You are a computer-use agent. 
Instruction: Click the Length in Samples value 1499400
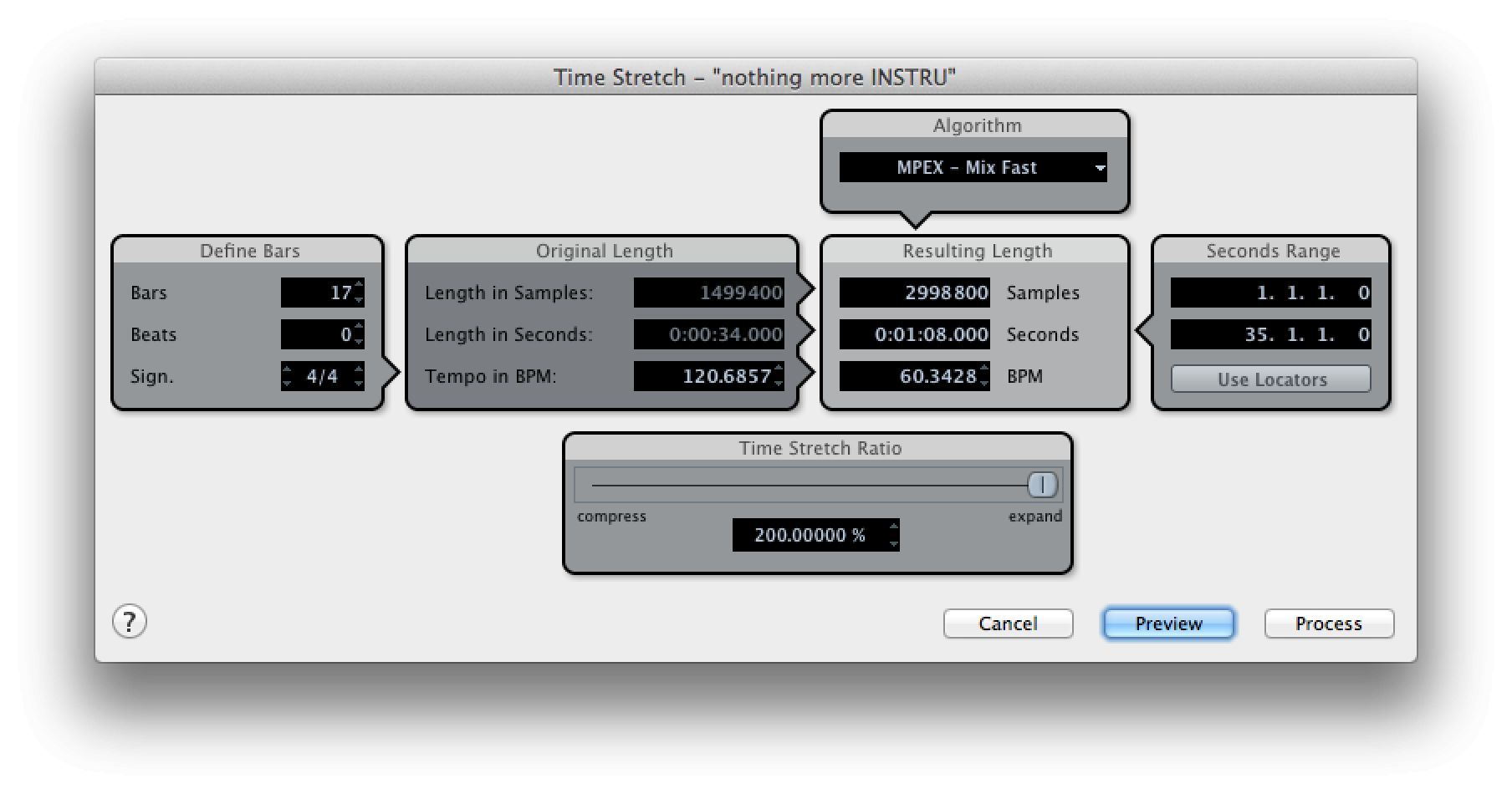coord(709,293)
